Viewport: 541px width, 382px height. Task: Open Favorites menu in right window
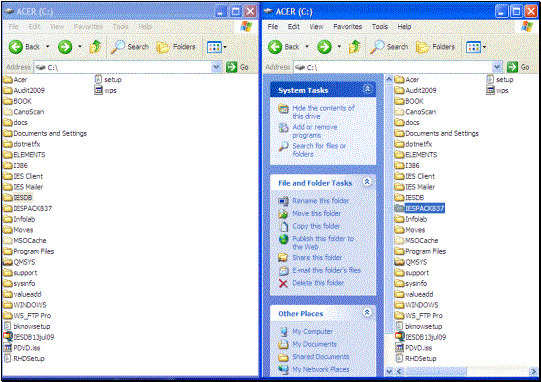[x=347, y=27]
